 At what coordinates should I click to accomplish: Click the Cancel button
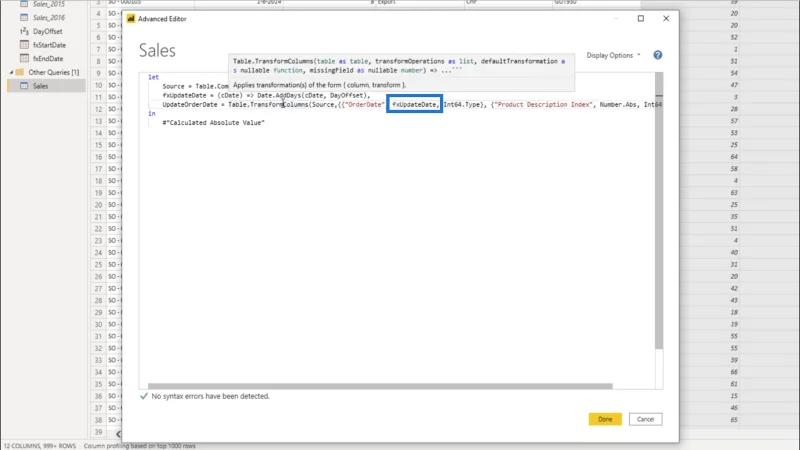pyautogui.click(x=645, y=419)
